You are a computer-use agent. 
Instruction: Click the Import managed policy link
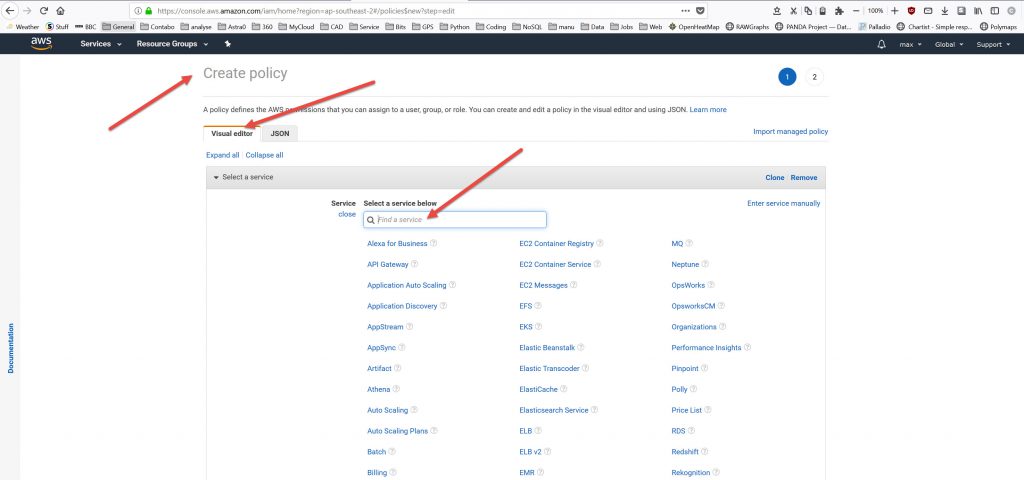click(790, 131)
